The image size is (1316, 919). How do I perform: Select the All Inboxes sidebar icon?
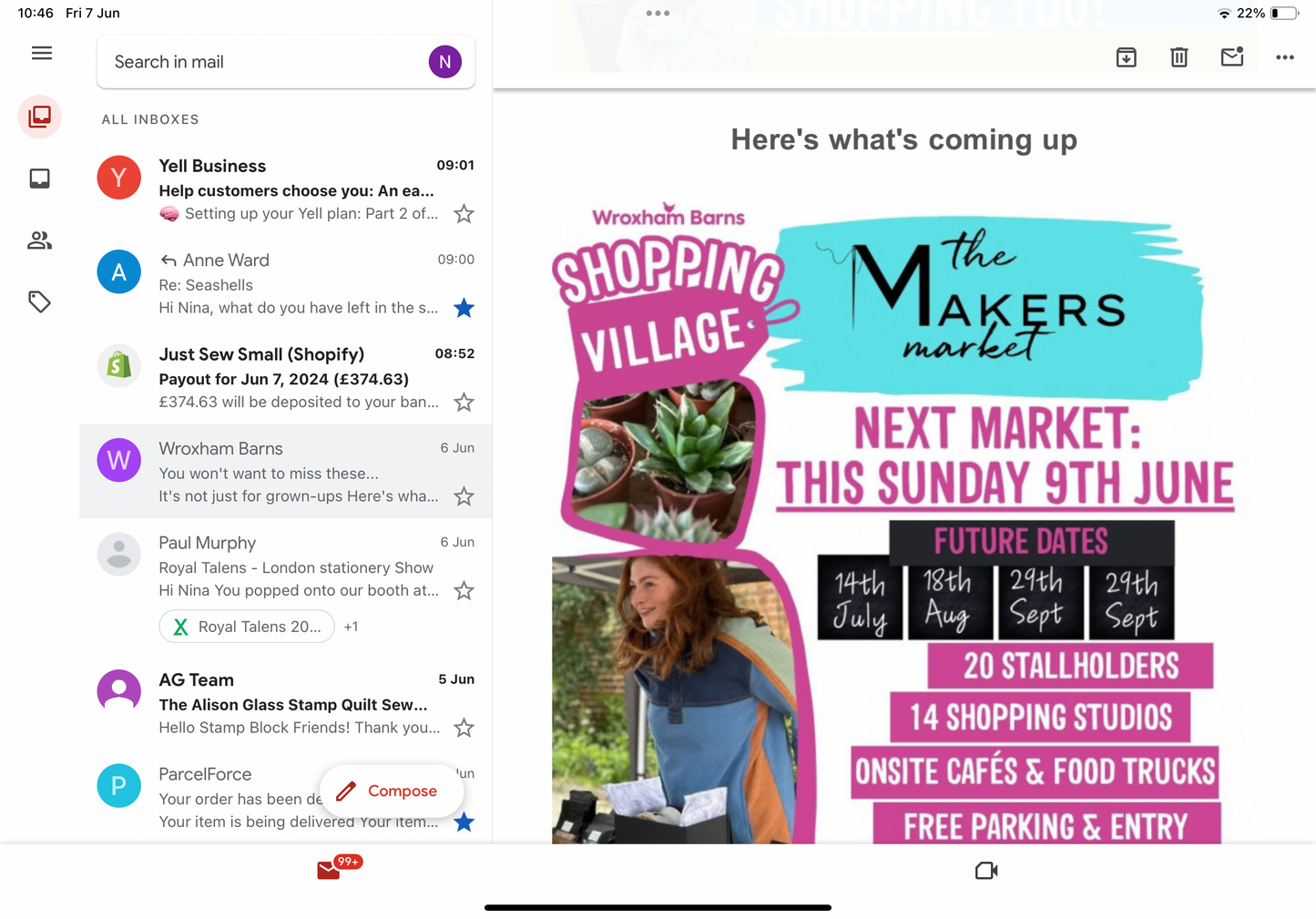pos(40,117)
